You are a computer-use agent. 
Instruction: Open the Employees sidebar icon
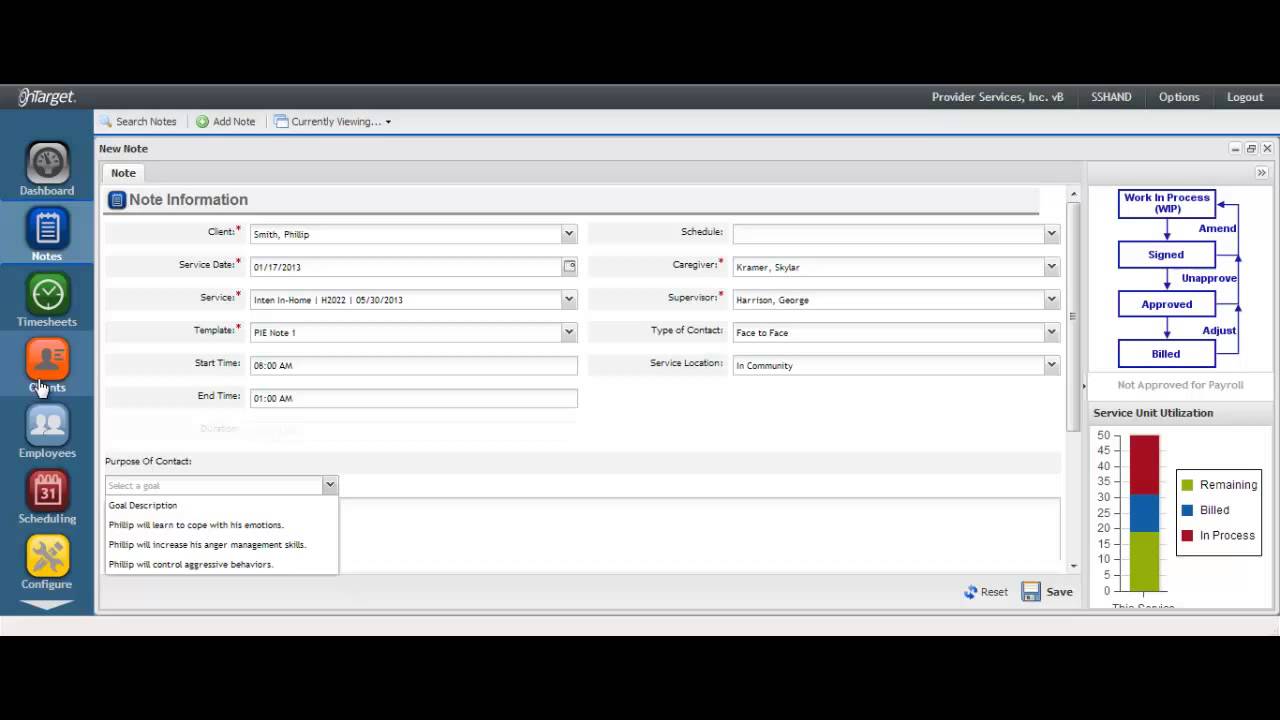(x=47, y=431)
